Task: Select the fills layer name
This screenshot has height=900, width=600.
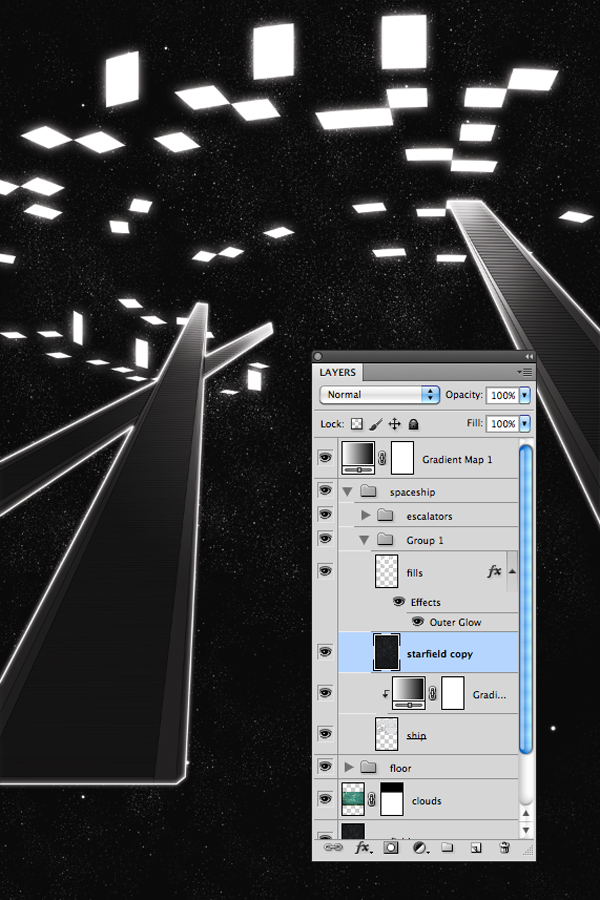Action: click(x=415, y=573)
